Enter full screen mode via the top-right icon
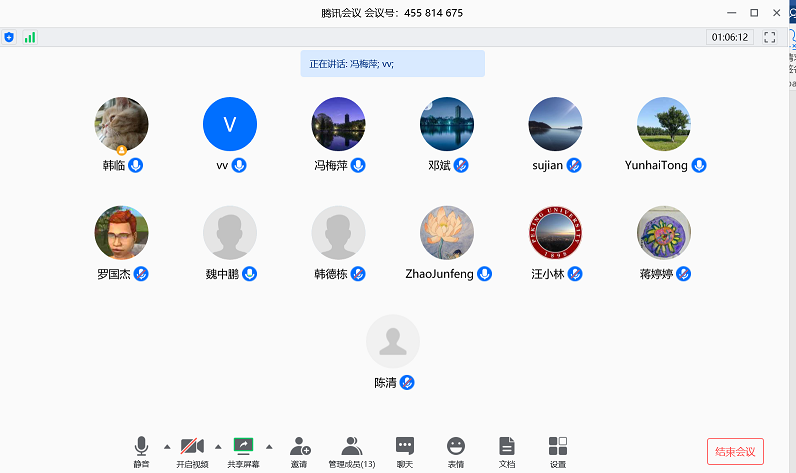Viewport: 796px width, 473px height. pos(770,37)
